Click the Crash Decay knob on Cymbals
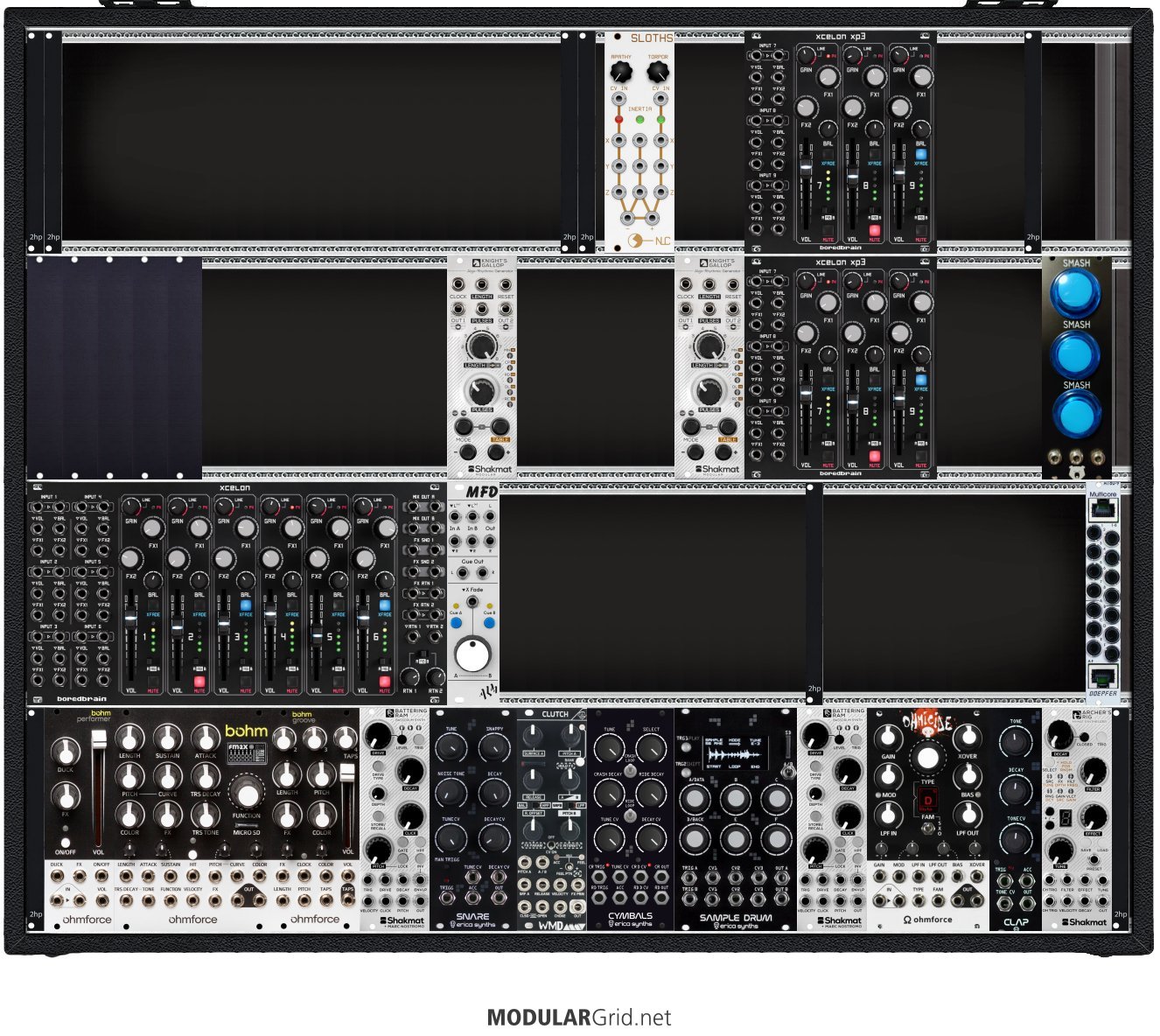1160x1036 pixels. pyautogui.click(x=608, y=794)
